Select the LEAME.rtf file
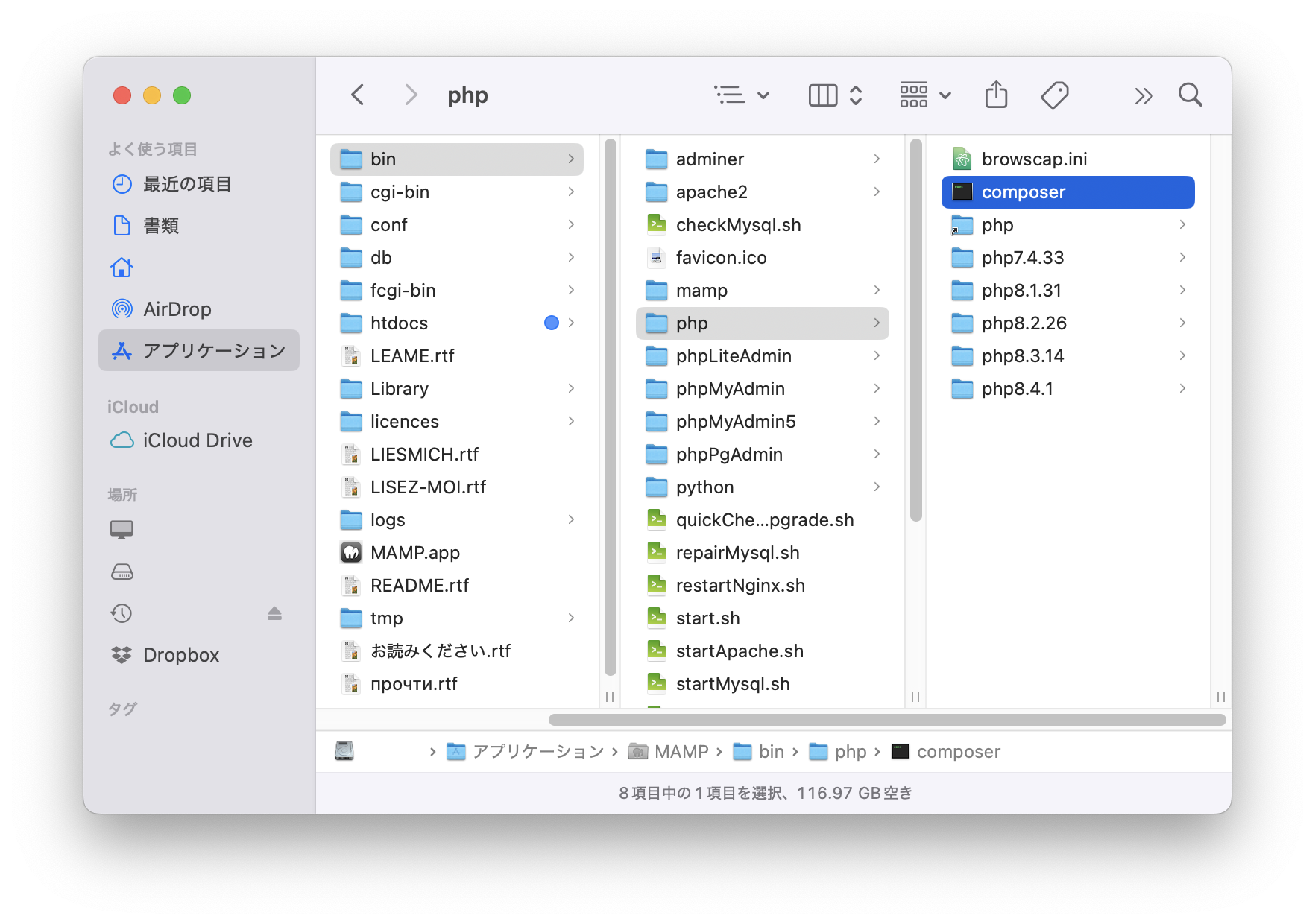 tap(456, 355)
